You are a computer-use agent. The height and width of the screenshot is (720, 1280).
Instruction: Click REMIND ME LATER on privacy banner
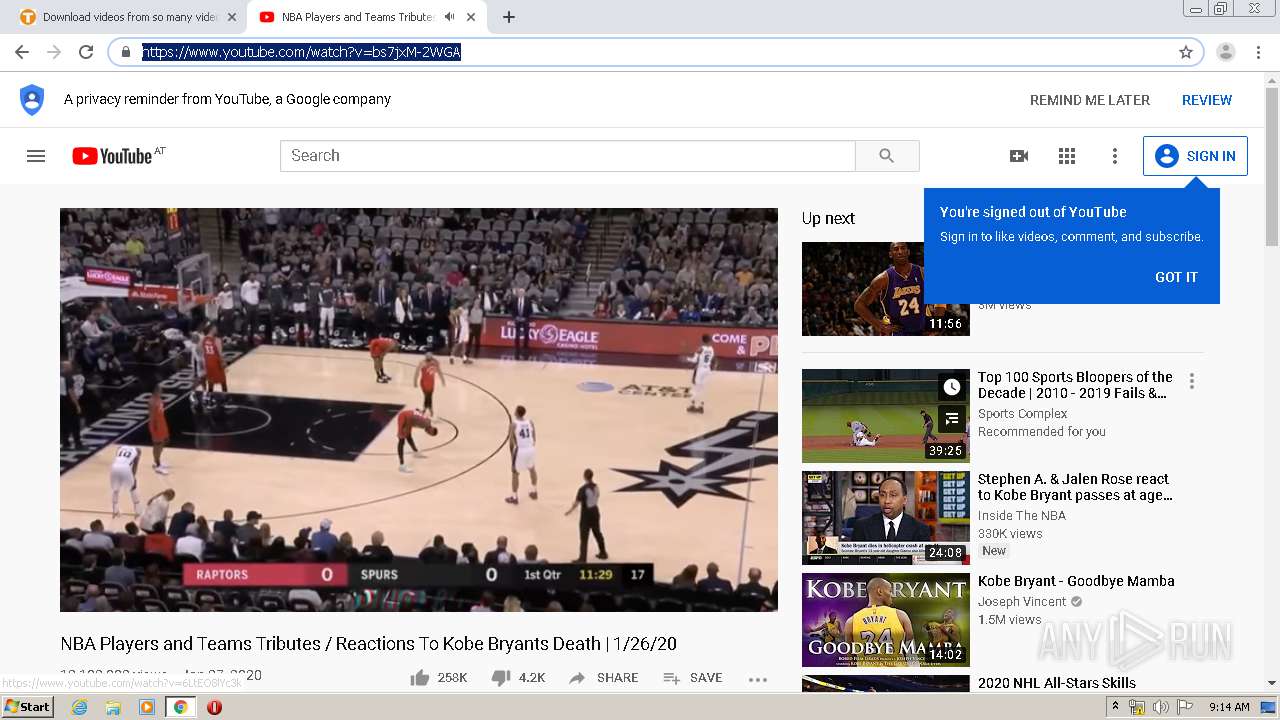coord(1090,100)
